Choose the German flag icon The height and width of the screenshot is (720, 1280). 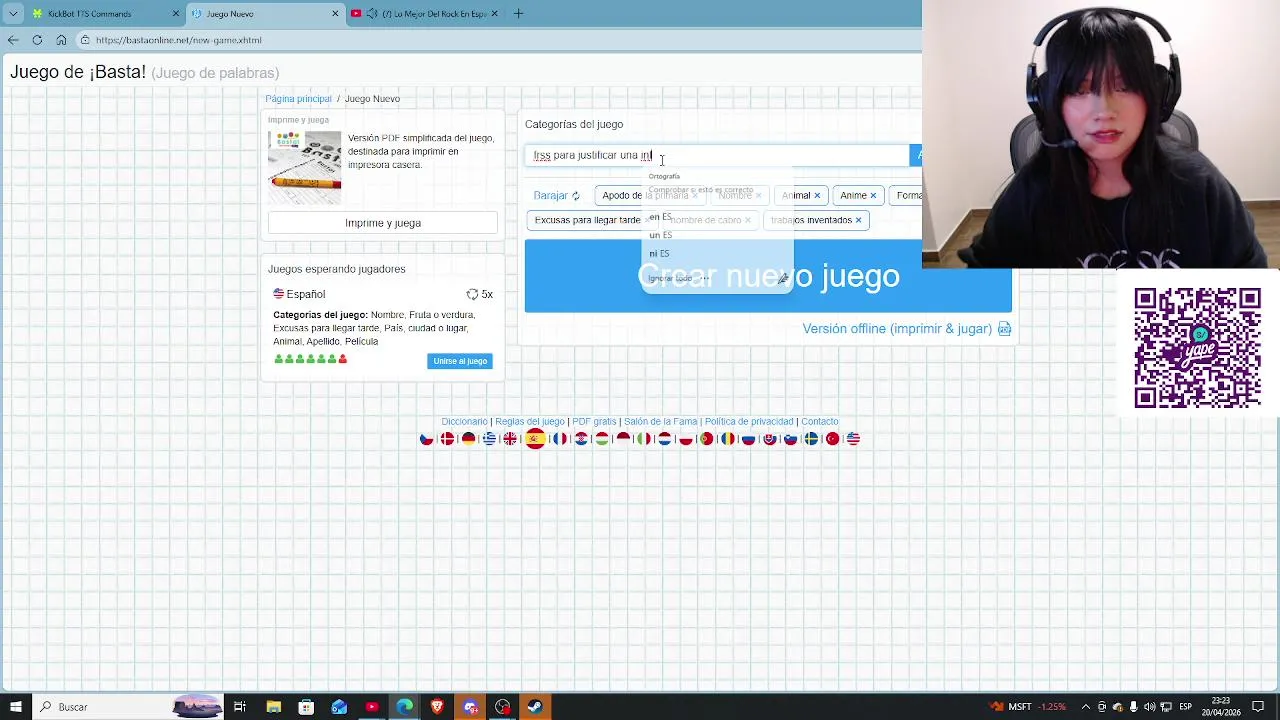tap(469, 439)
